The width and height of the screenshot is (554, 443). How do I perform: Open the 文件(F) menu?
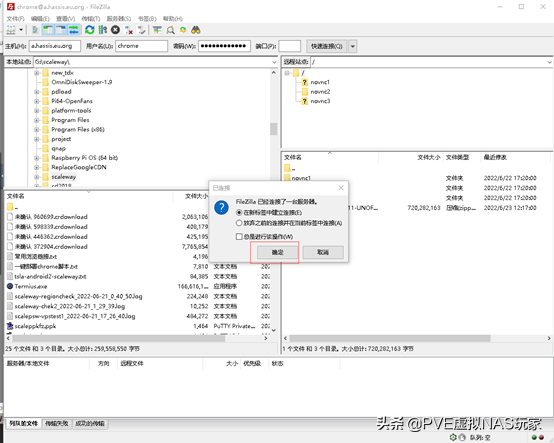pos(16,19)
